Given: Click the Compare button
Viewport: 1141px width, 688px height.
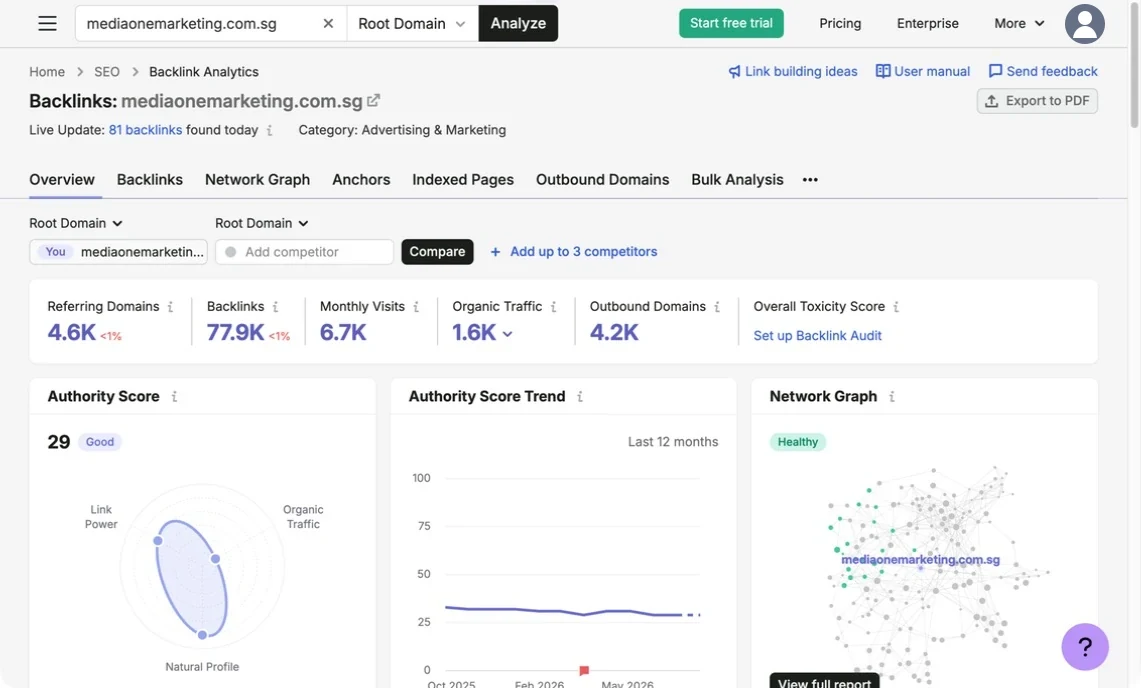Looking at the screenshot, I should point(437,252).
